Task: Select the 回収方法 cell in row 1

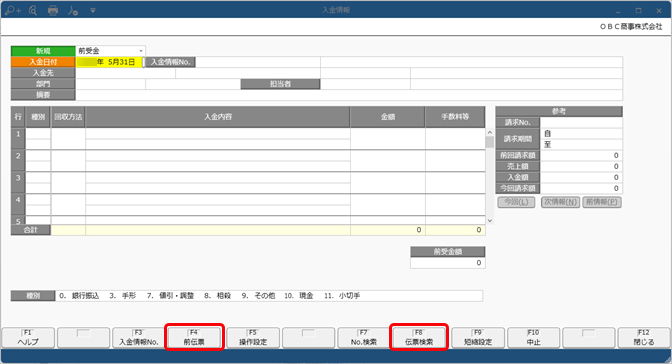Action: pos(68,138)
